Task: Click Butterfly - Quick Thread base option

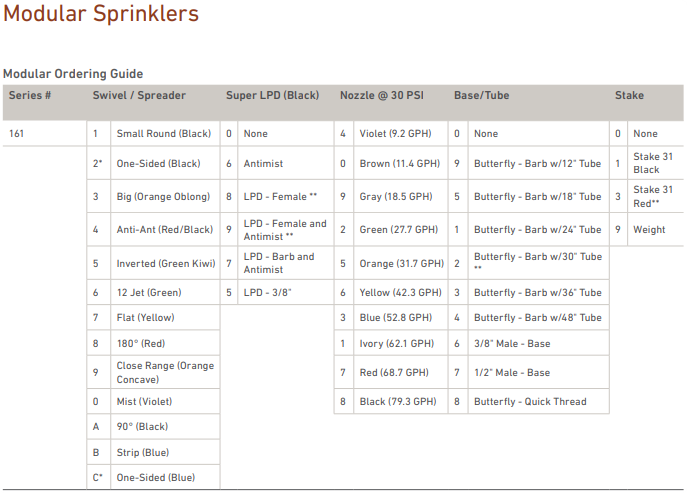Action: [530, 401]
